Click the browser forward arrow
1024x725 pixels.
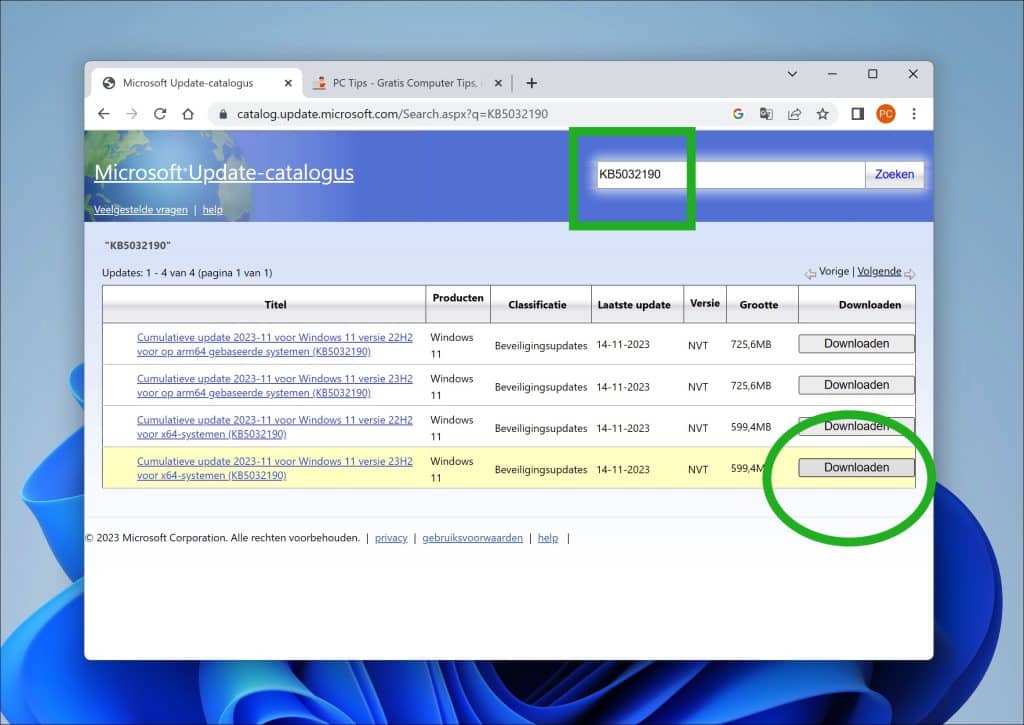coord(132,114)
